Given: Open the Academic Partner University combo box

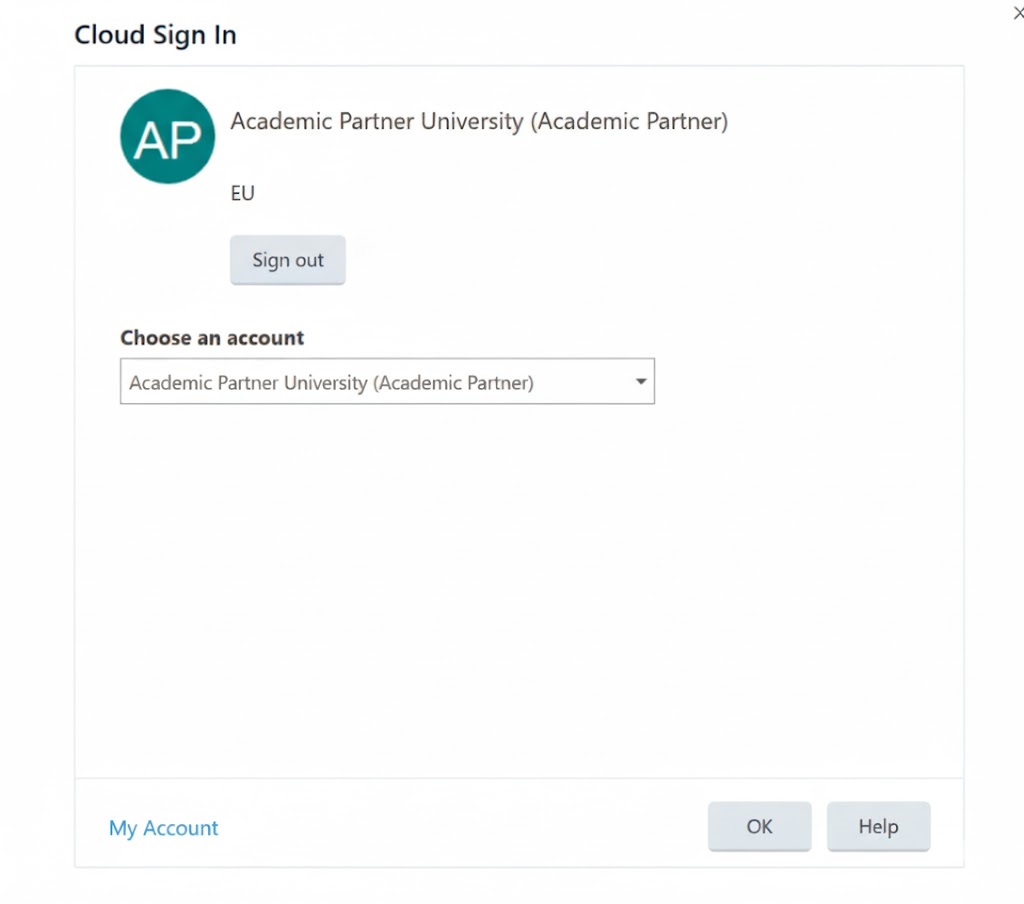Looking at the screenshot, I should [x=387, y=382].
